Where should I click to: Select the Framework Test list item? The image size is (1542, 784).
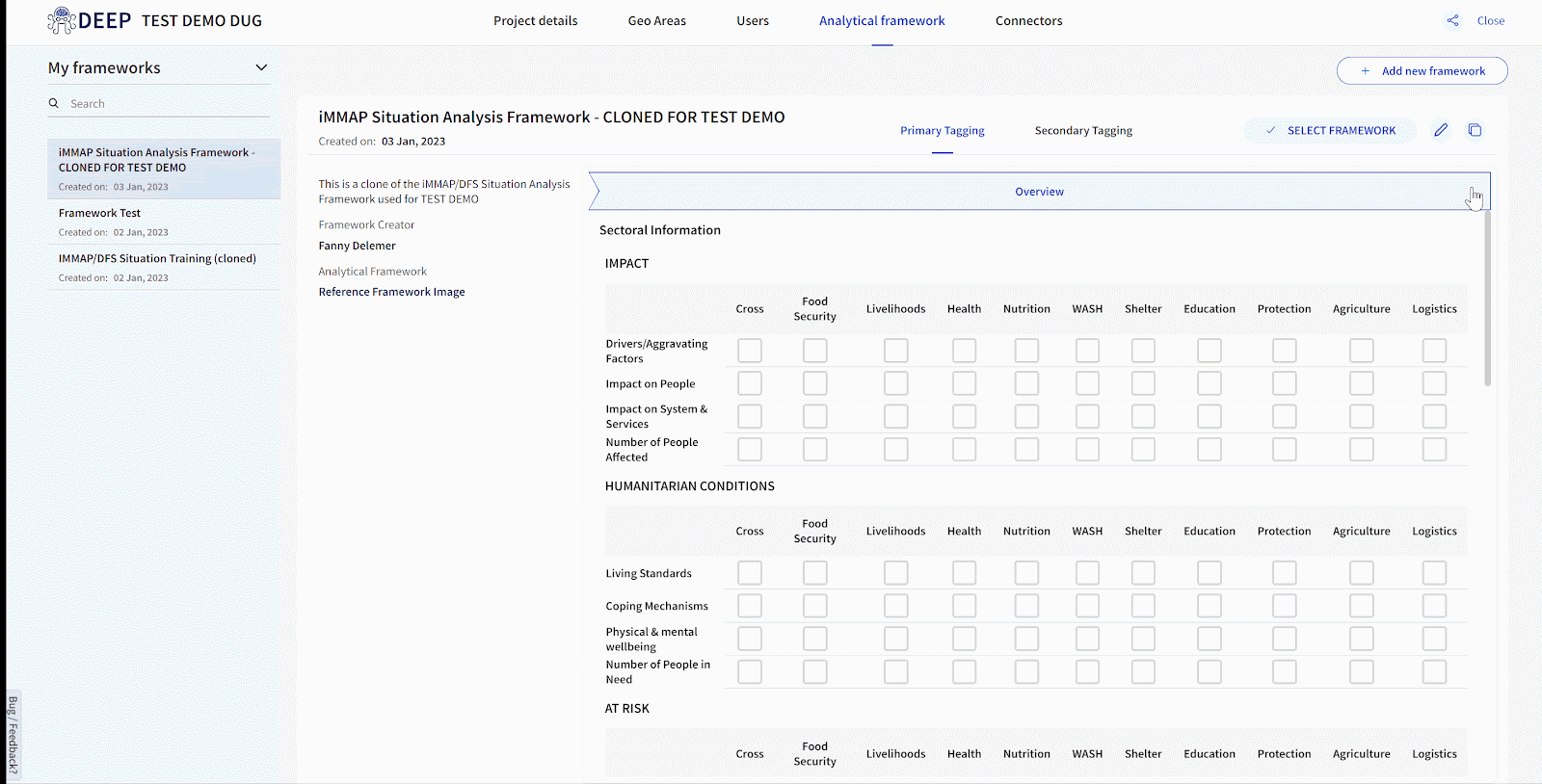pos(164,222)
